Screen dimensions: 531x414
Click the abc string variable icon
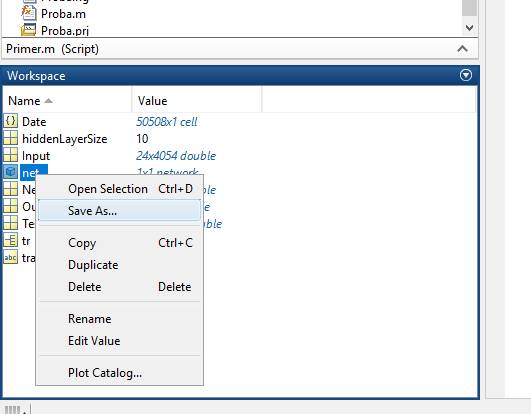10,258
